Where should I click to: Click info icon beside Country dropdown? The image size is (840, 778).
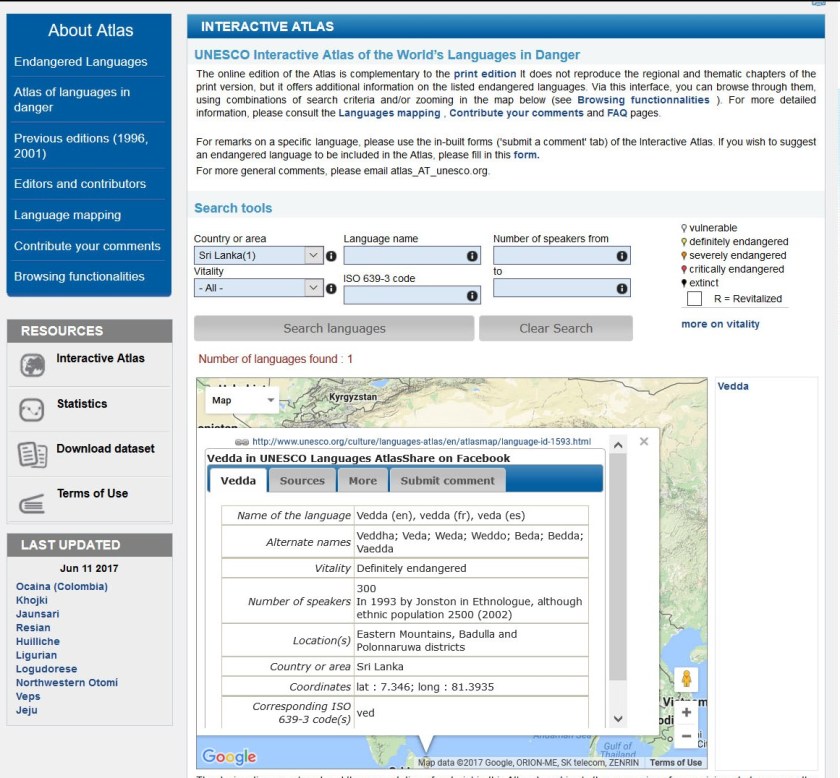[x=331, y=256]
